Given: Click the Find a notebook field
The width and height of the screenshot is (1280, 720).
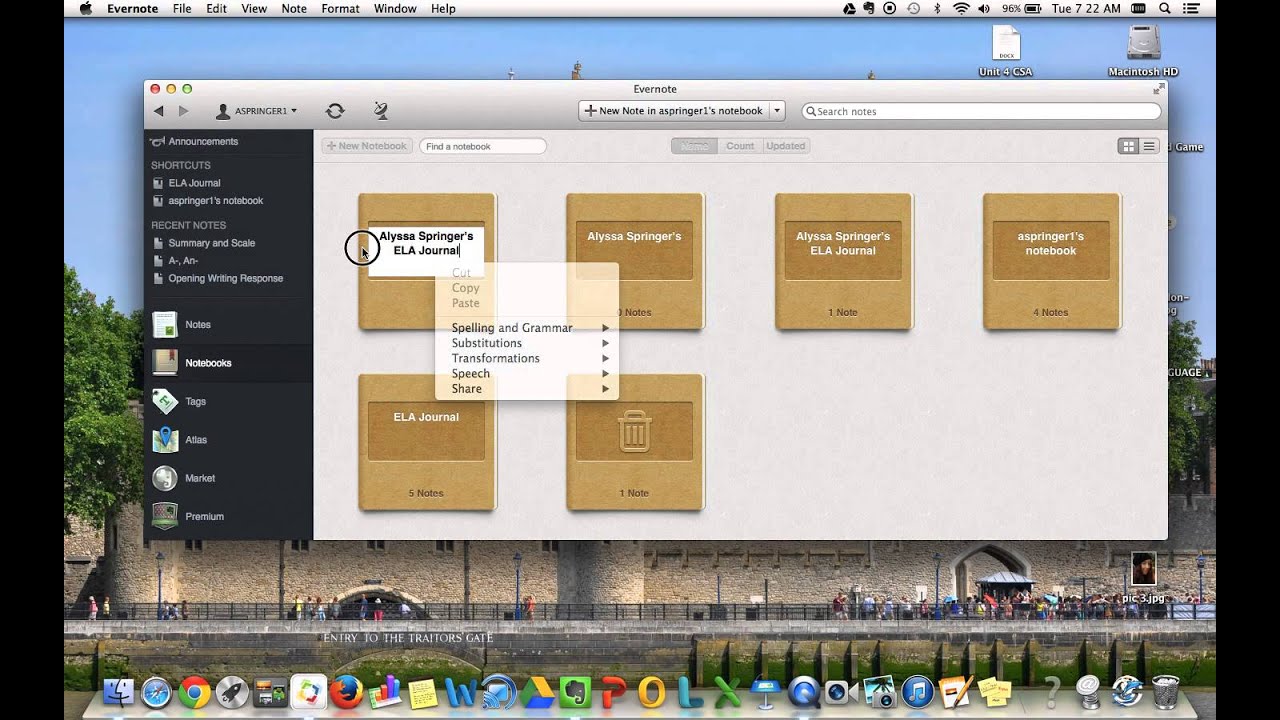Looking at the screenshot, I should pyautogui.click(x=483, y=146).
